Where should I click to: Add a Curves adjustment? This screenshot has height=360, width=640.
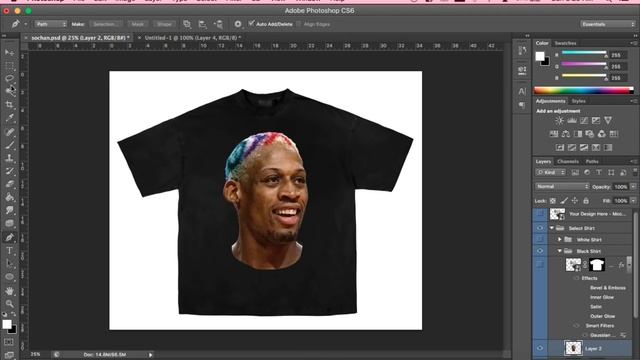tap(584, 120)
